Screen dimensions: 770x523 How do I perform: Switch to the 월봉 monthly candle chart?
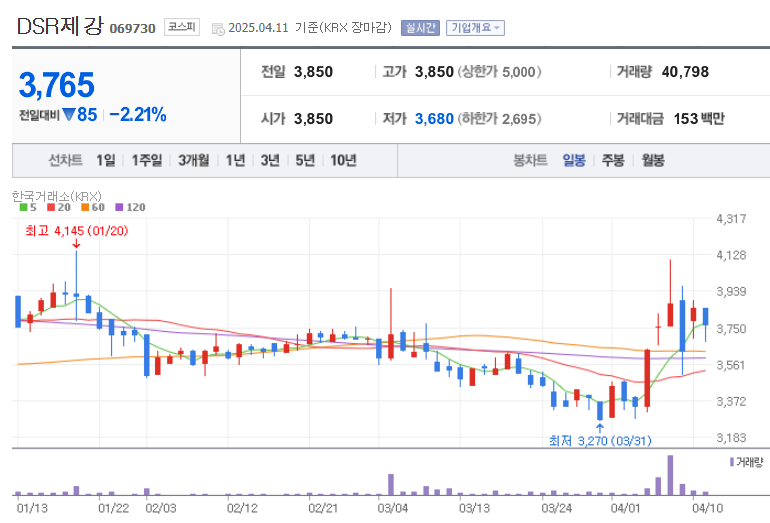tap(653, 160)
